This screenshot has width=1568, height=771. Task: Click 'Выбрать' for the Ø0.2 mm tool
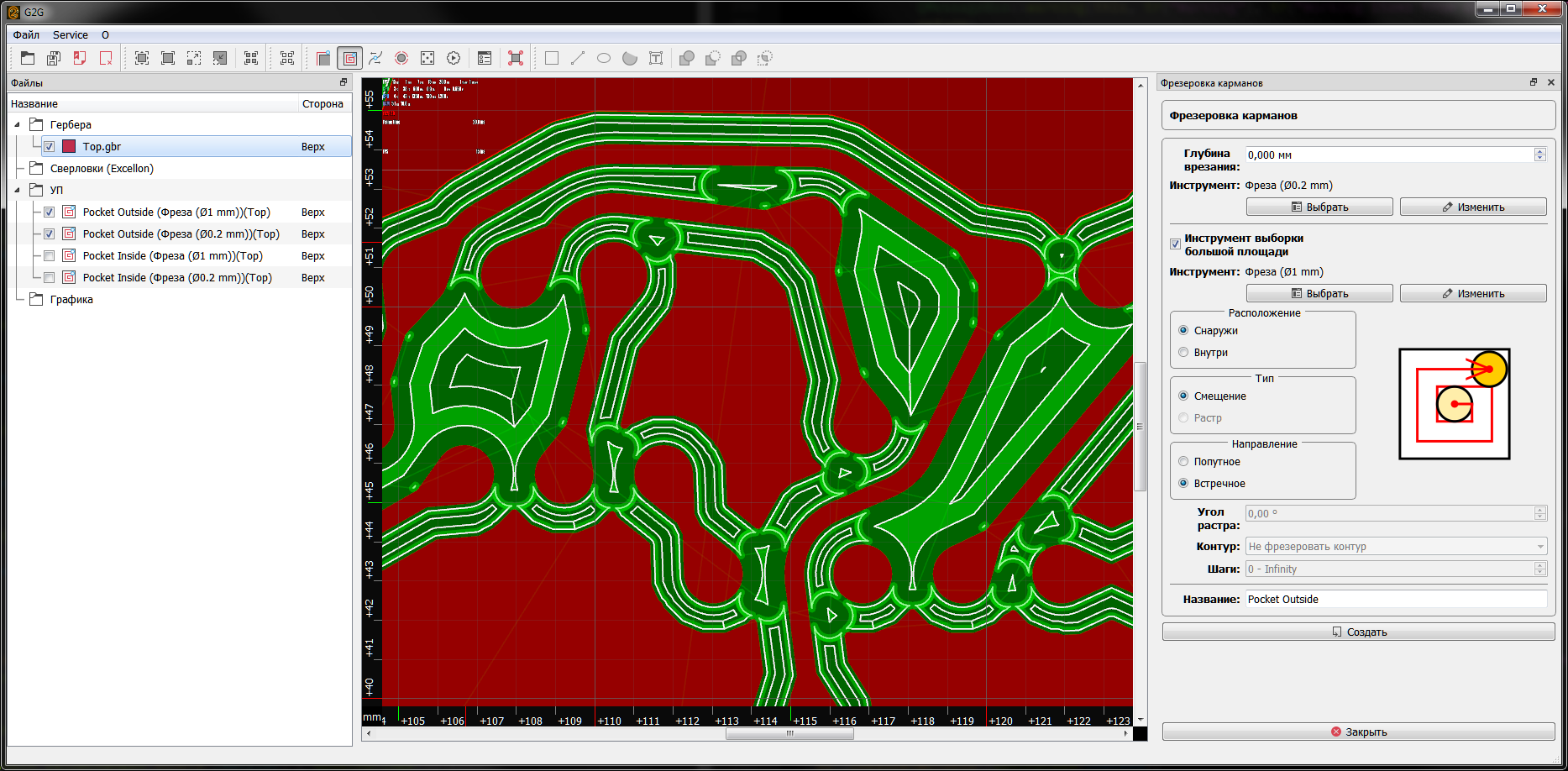point(1319,207)
